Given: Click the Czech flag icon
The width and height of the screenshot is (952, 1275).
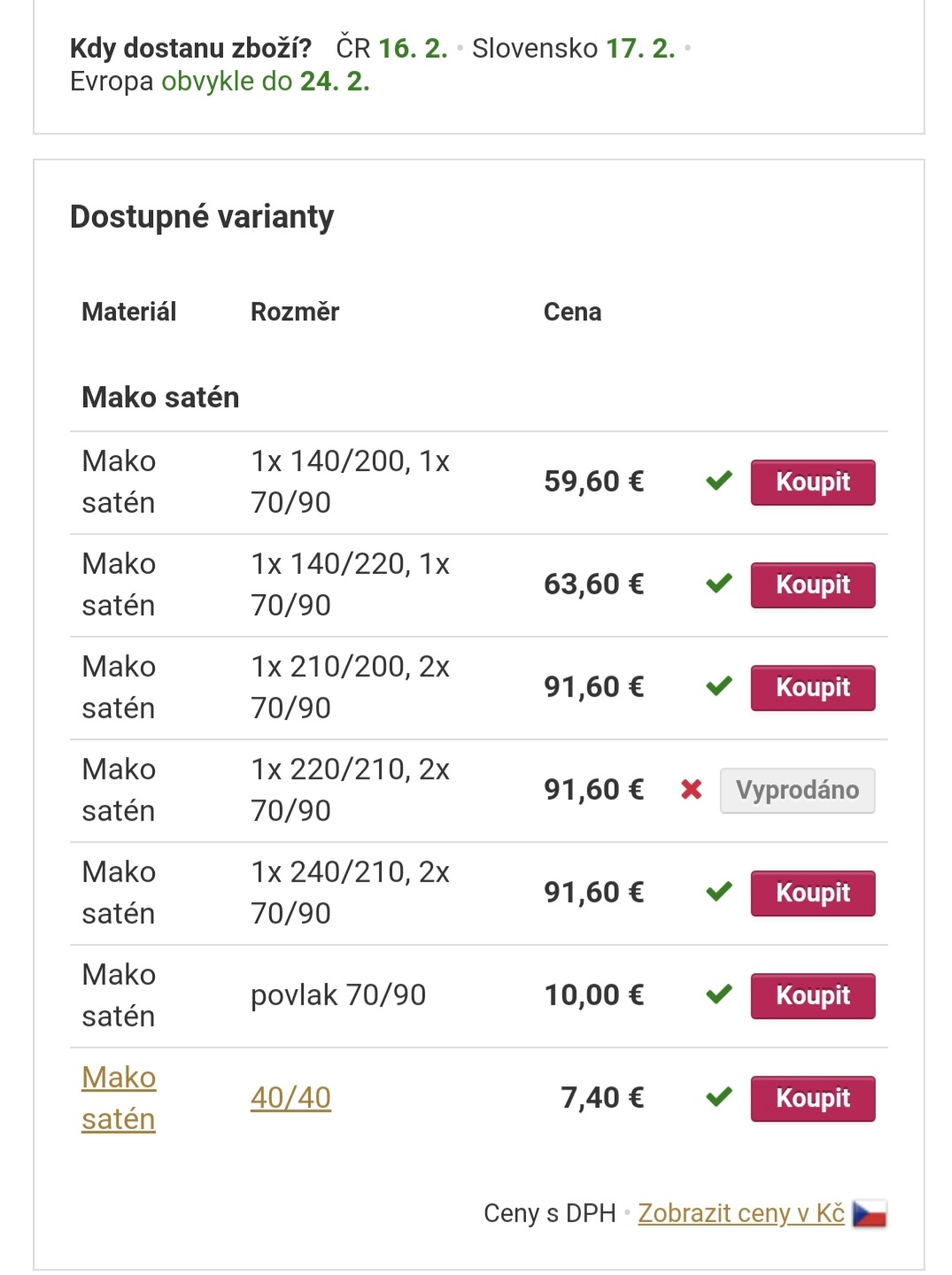Looking at the screenshot, I should (x=869, y=1213).
